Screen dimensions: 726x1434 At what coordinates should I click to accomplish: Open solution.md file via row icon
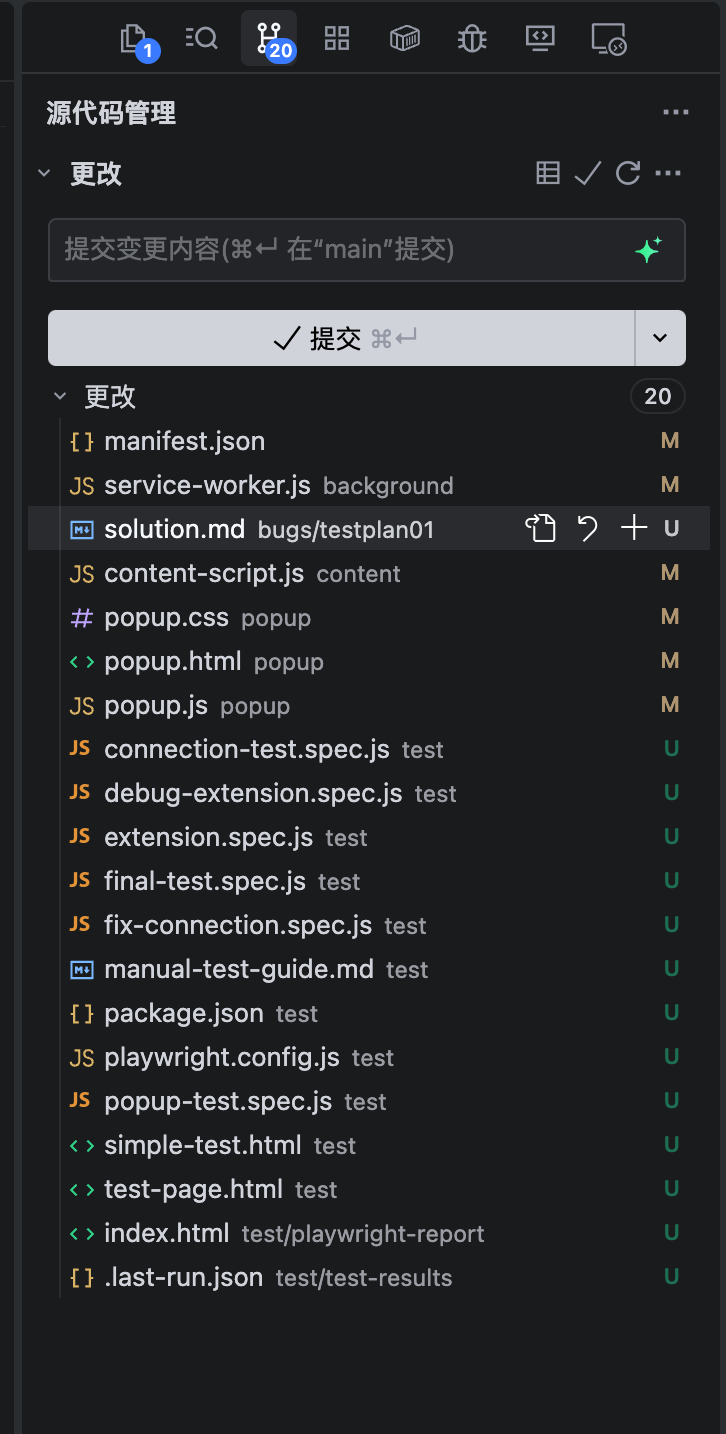click(541, 529)
